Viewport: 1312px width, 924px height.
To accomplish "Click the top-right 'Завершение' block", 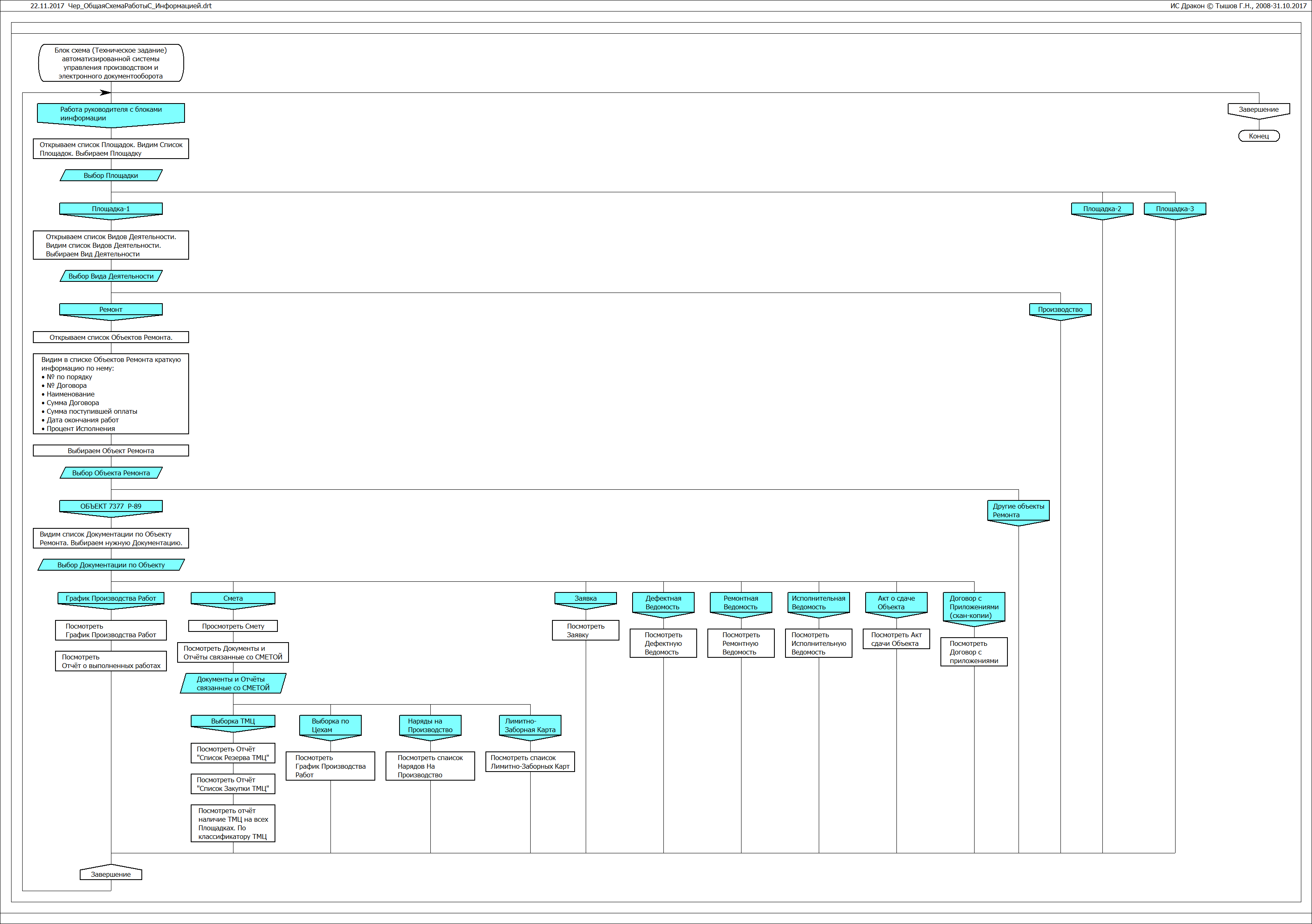I will pos(1258,110).
